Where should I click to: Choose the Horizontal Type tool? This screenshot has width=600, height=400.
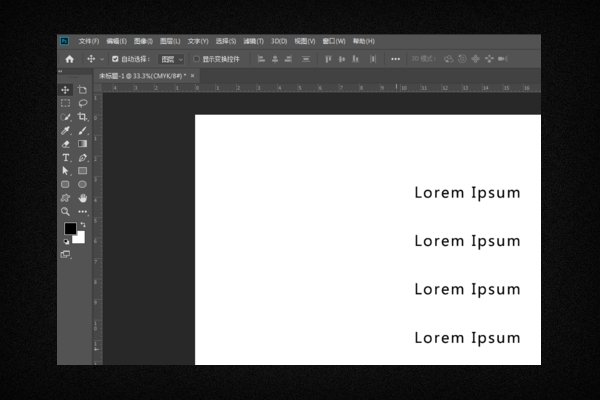66,158
